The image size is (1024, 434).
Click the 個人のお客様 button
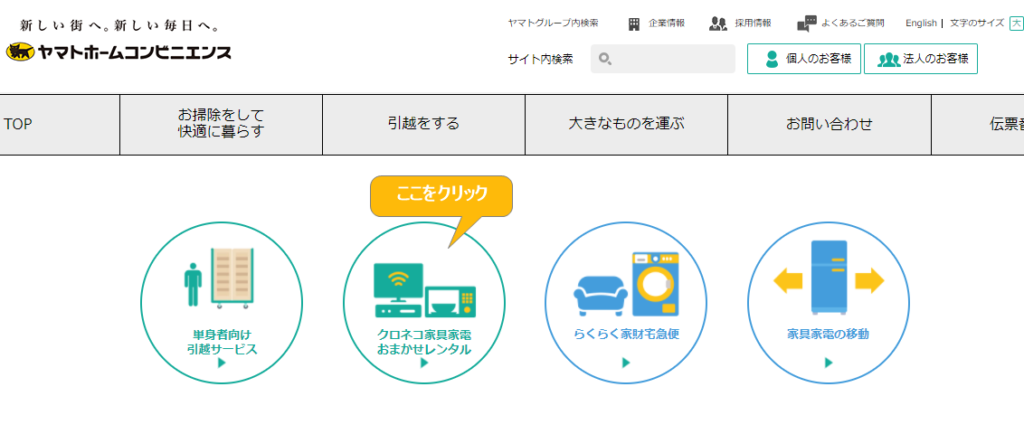tap(804, 59)
